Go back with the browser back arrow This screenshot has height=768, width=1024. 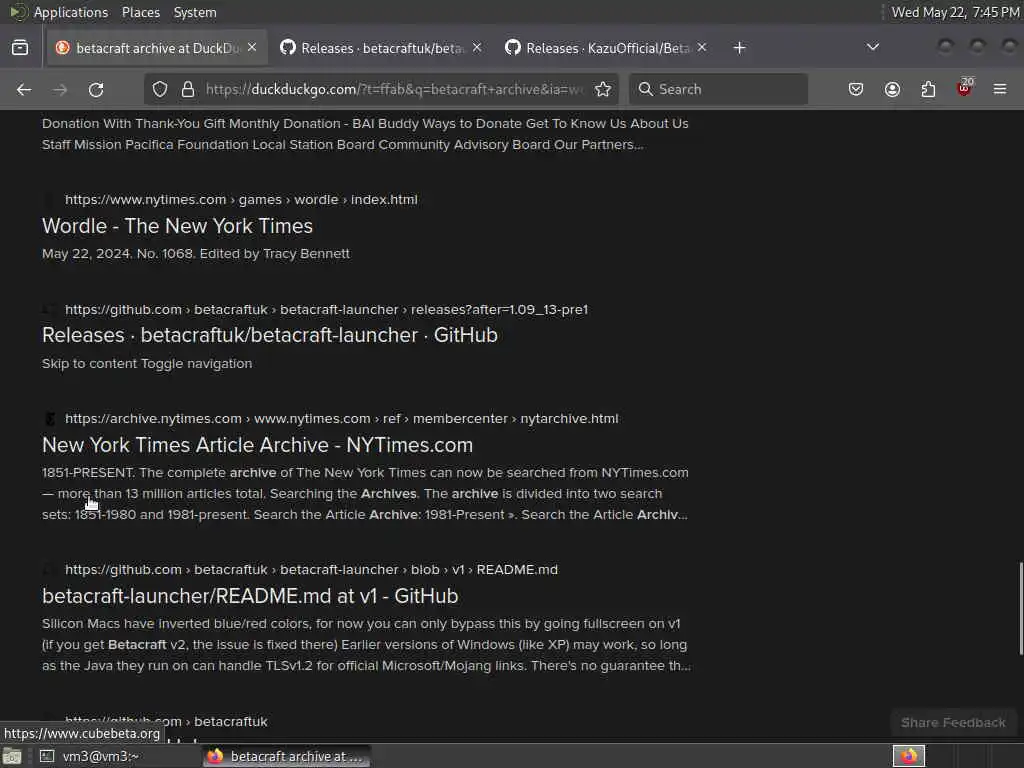[24, 89]
